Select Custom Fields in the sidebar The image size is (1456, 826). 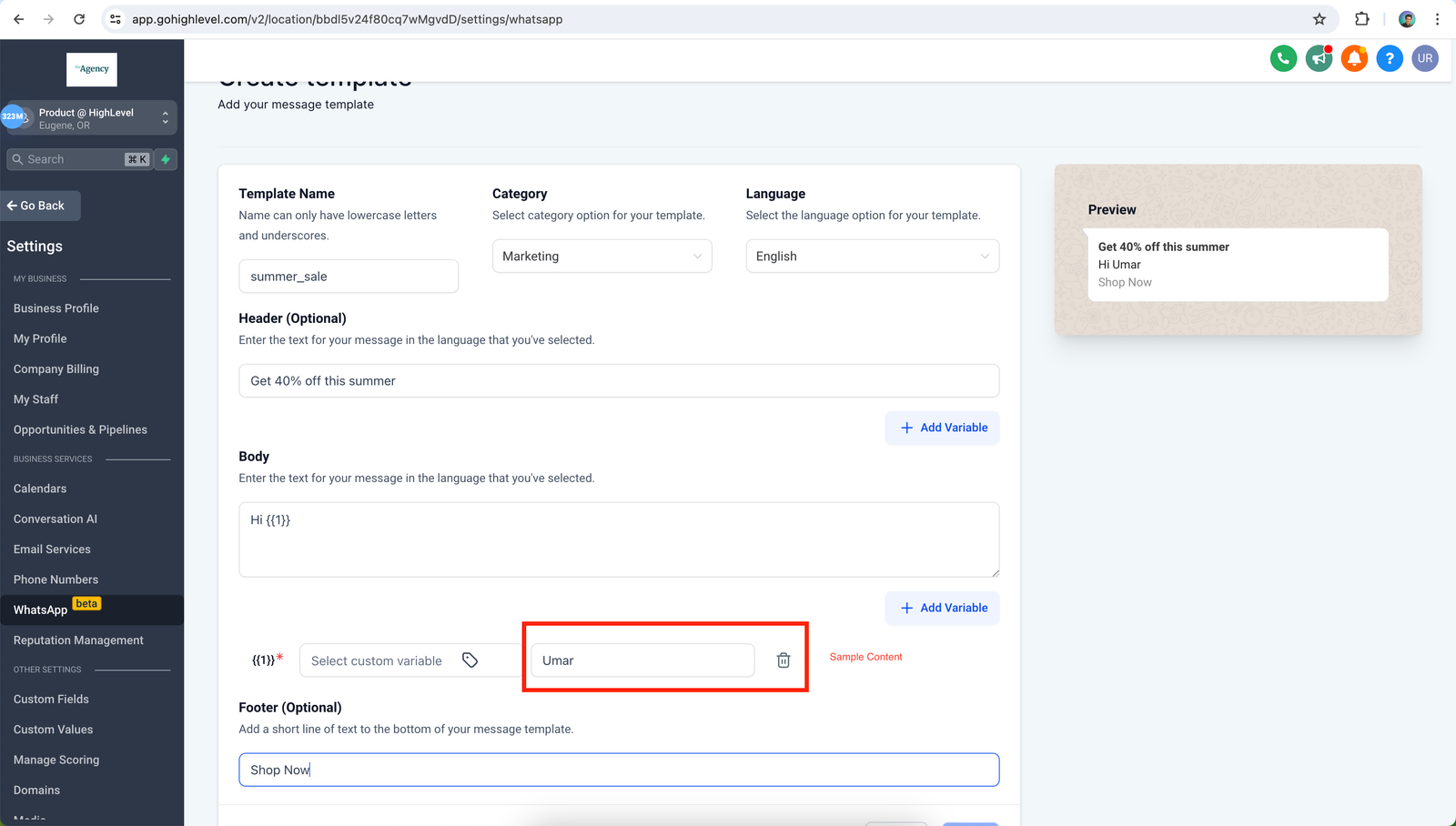click(x=51, y=699)
